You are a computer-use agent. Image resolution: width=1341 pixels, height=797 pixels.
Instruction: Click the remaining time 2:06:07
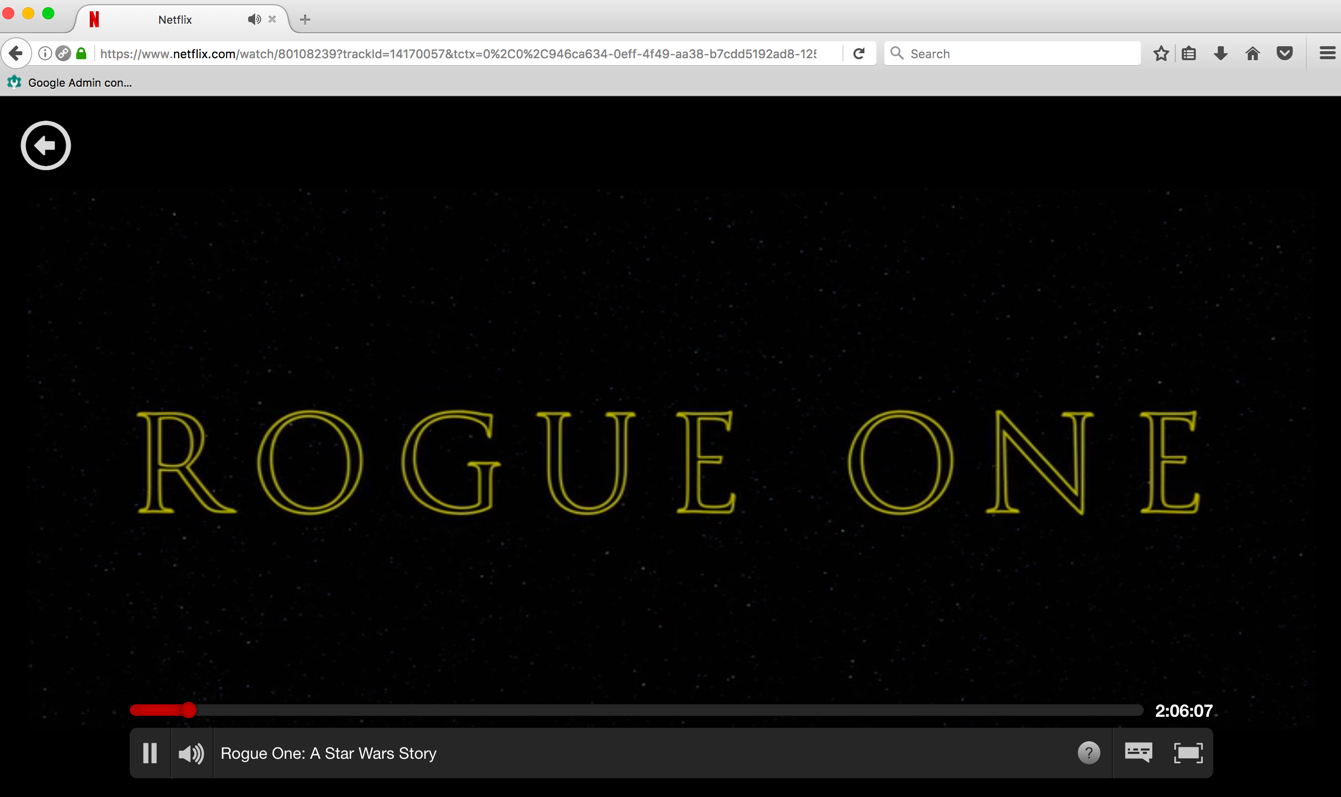(x=1184, y=711)
